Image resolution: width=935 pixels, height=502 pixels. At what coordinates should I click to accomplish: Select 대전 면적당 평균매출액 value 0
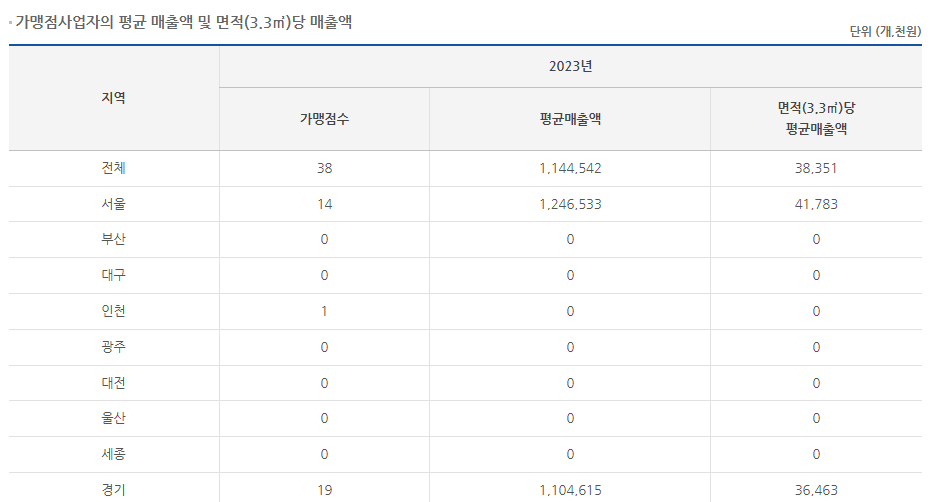point(816,383)
